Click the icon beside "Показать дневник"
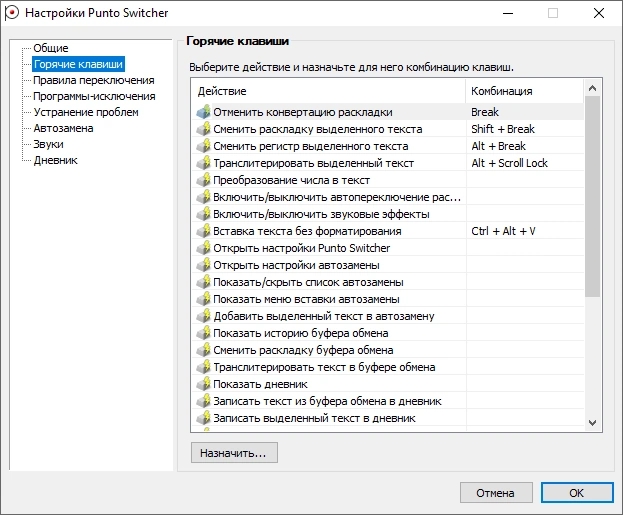623x515 pixels. click(x=203, y=384)
